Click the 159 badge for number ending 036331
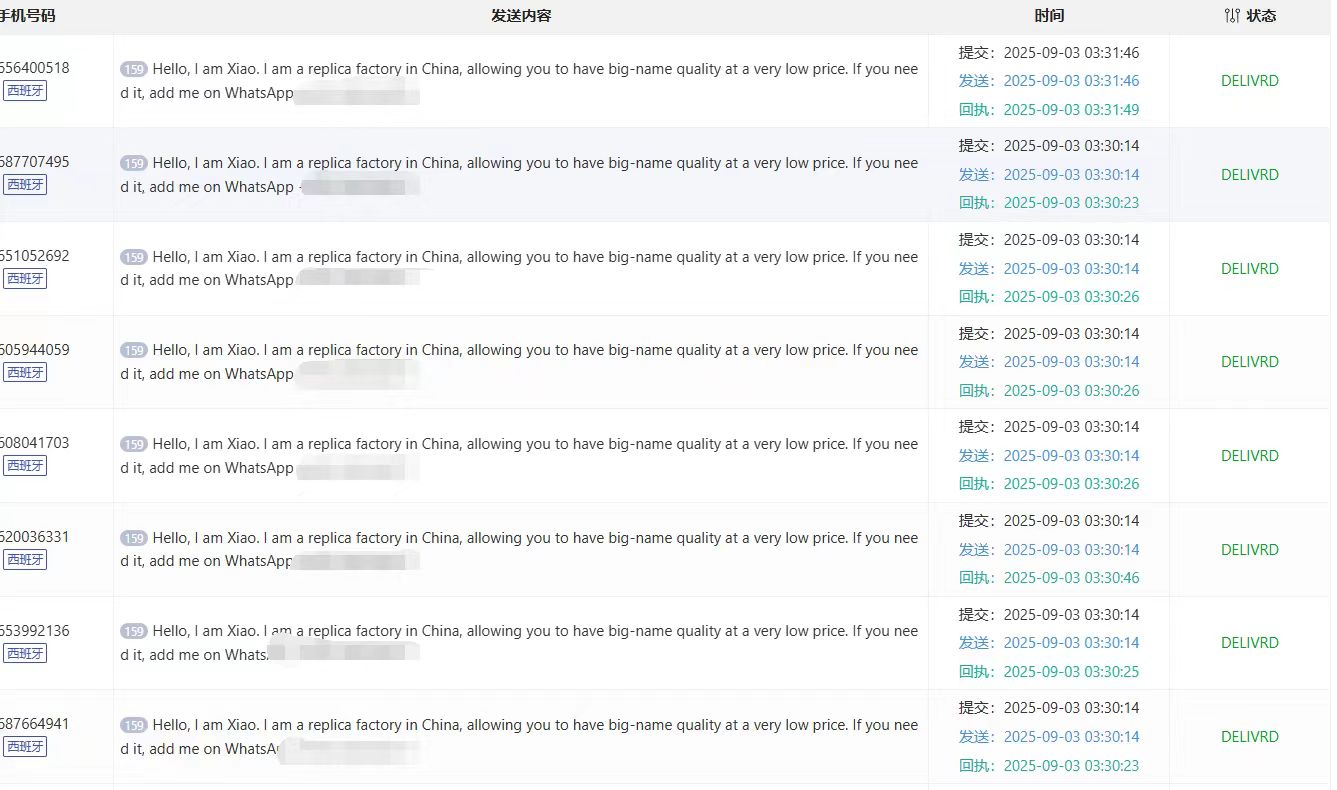The width and height of the screenshot is (1337, 790). pos(134,538)
